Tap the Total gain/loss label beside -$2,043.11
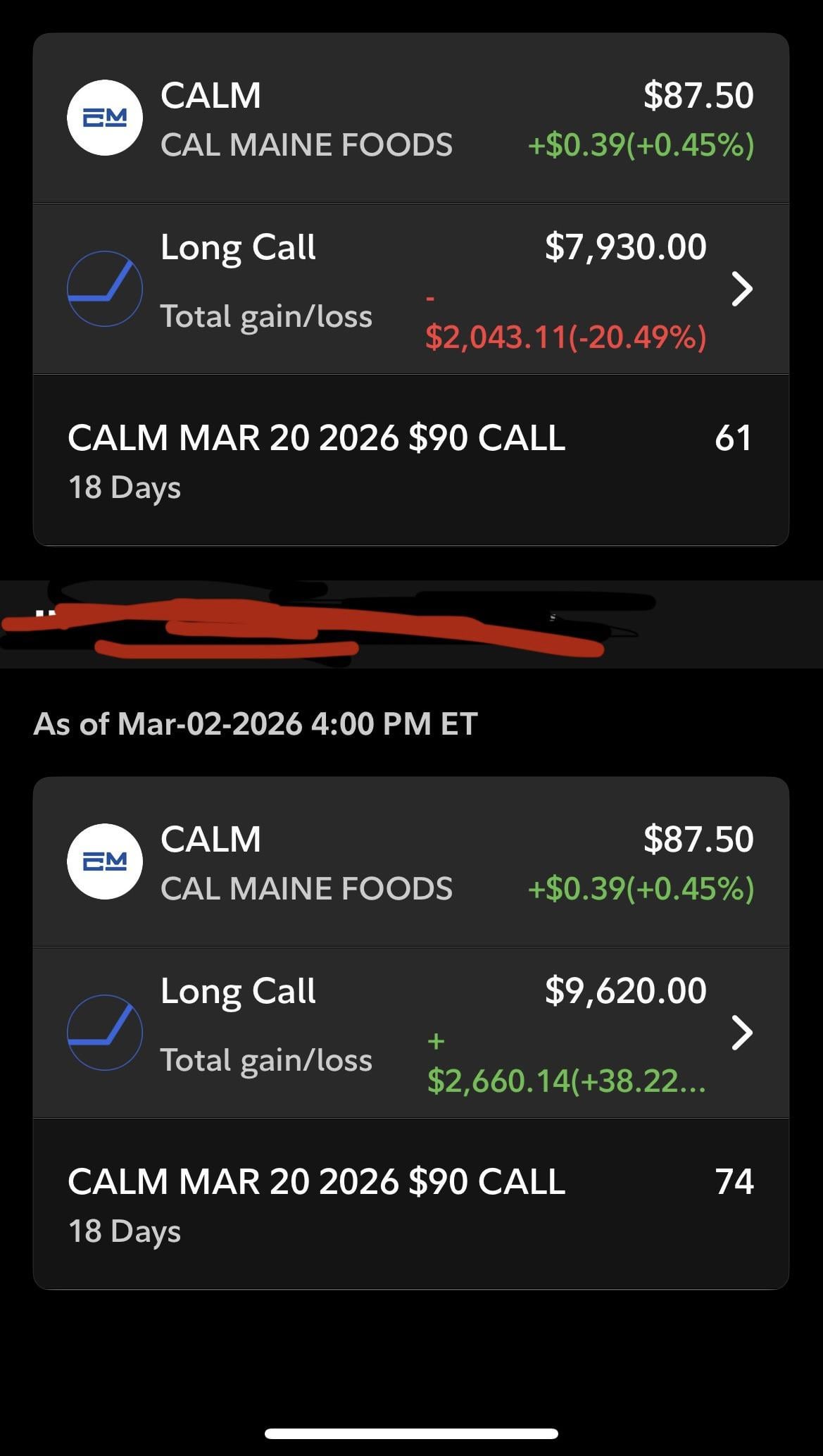Image resolution: width=823 pixels, height=1456 pixels. pos(266,316)
